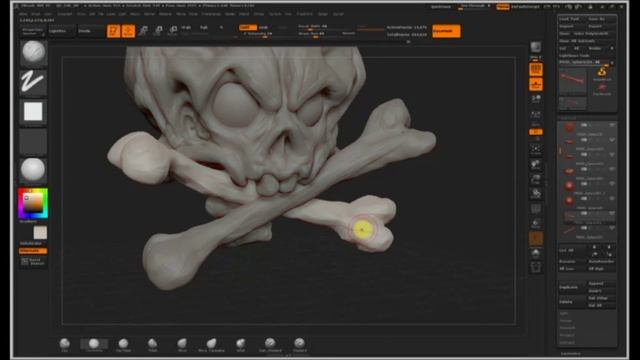The image size is (640, 360).
Task: Select the sixth brush in bottom shelf
Action: click(x=211, y=344)
